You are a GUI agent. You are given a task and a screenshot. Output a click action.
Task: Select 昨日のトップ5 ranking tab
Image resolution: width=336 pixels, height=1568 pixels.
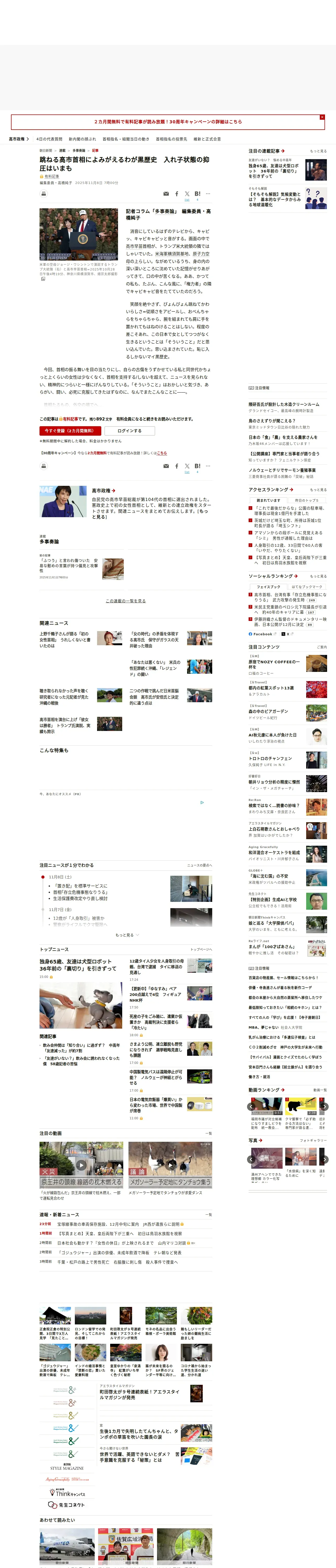pyautogui.click(x=307, y=500)
